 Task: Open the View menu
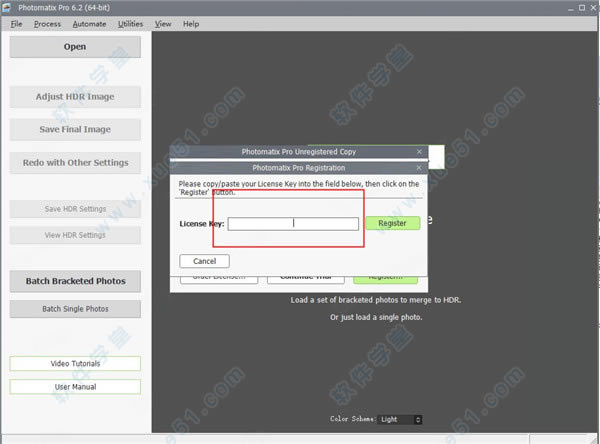(x=163, y=24)
